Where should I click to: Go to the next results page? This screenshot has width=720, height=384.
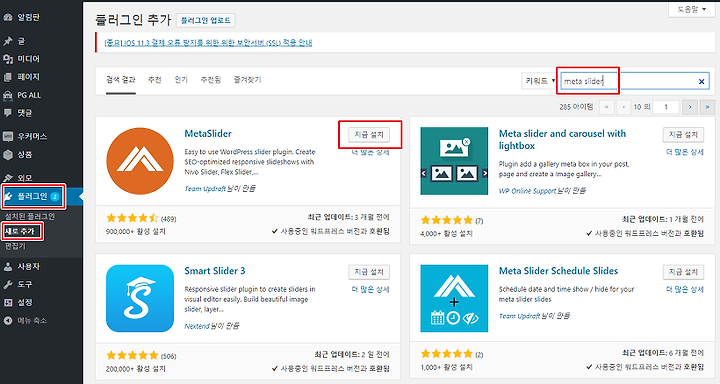[x=690, y=107]
